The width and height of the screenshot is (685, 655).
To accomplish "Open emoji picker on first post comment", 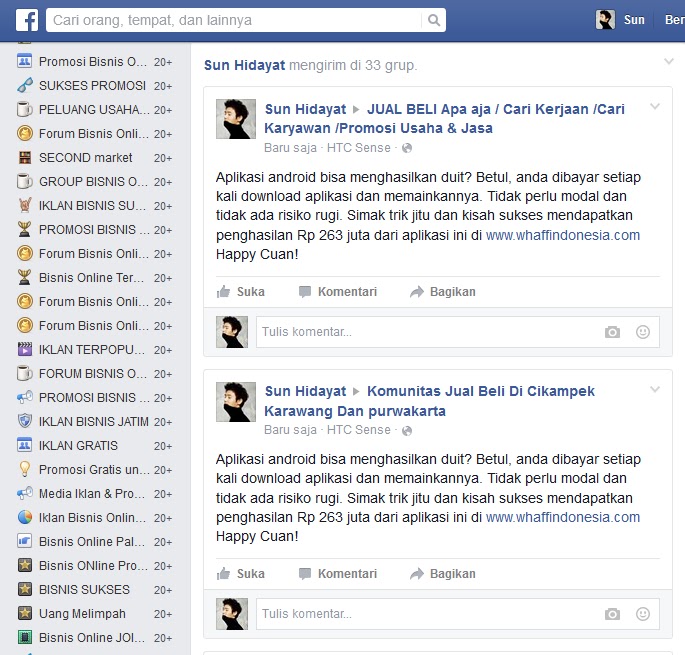I will [x=643, y=332].
